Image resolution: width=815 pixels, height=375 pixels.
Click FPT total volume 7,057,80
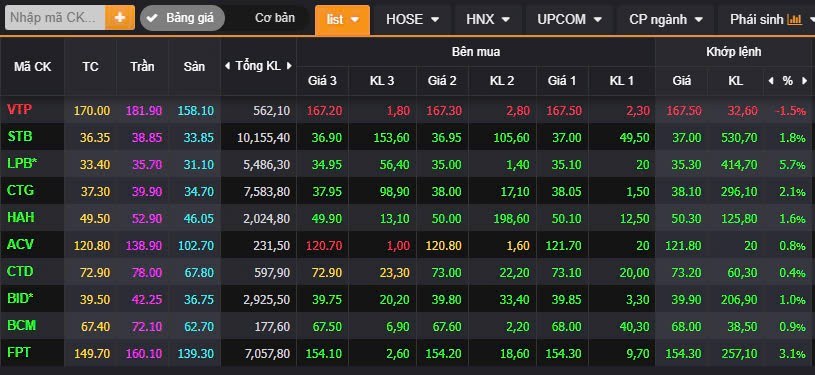(267, 354)
